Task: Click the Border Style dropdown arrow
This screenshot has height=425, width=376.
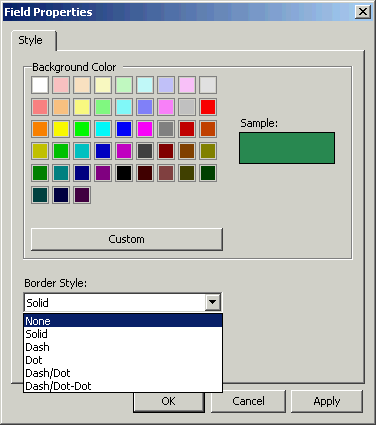Action: pyautogui.click(x=213, y=303)
